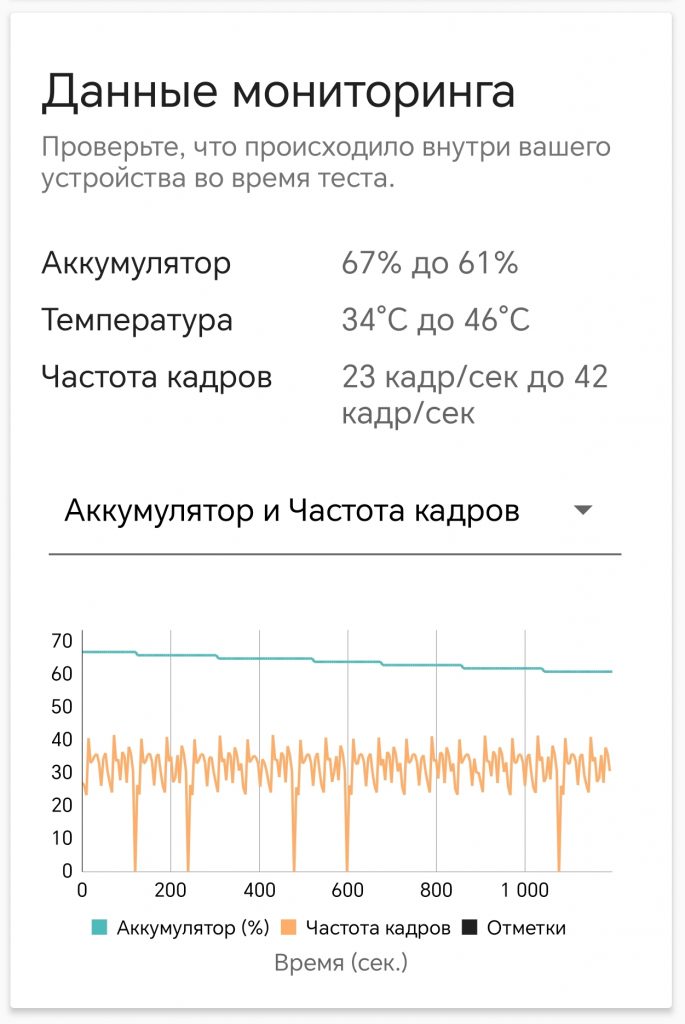Screen dimensions: 685x1024
Task: Click the teal battery line on the chart
Action: pos(346,662)
